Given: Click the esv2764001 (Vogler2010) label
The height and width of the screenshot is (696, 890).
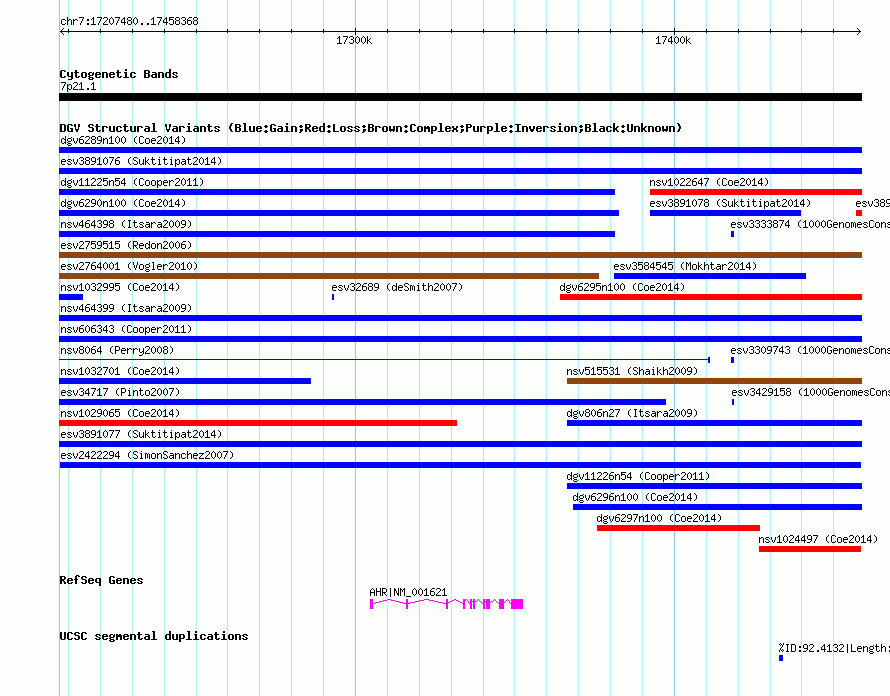Looking at the screenshot, I should [x=129, y=266].
